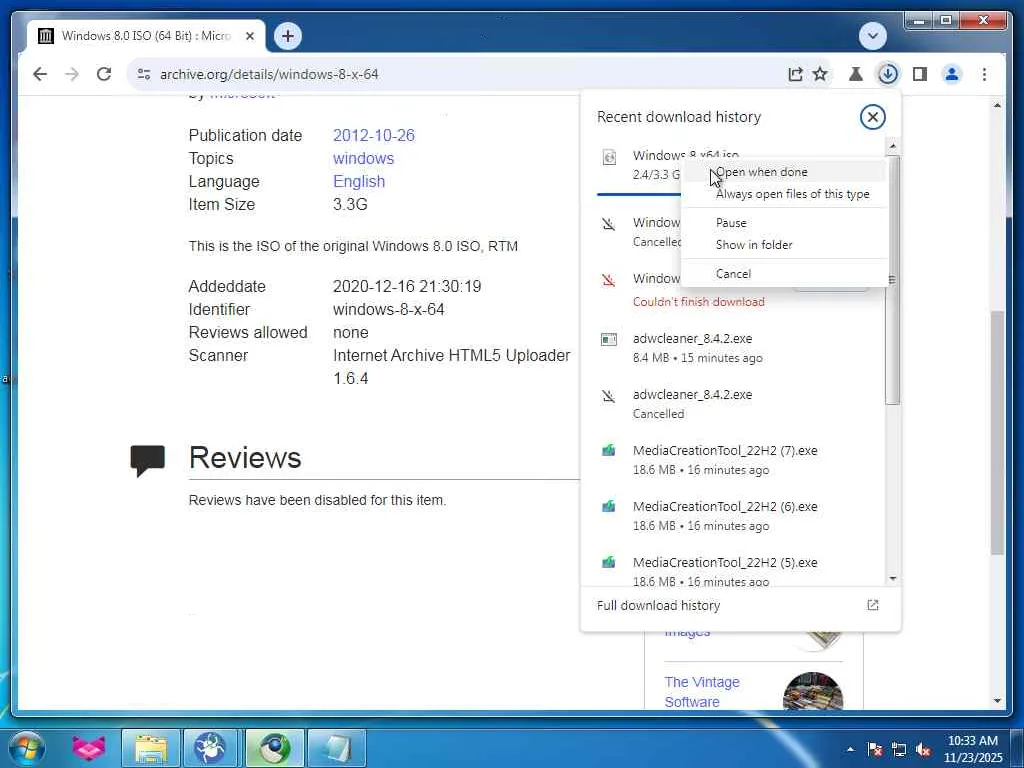The width and height of the screenshot is (1024, 768).
Task: Click MediaCreationTool_22H2 (6).exe icon
Action: coord(609,506)
